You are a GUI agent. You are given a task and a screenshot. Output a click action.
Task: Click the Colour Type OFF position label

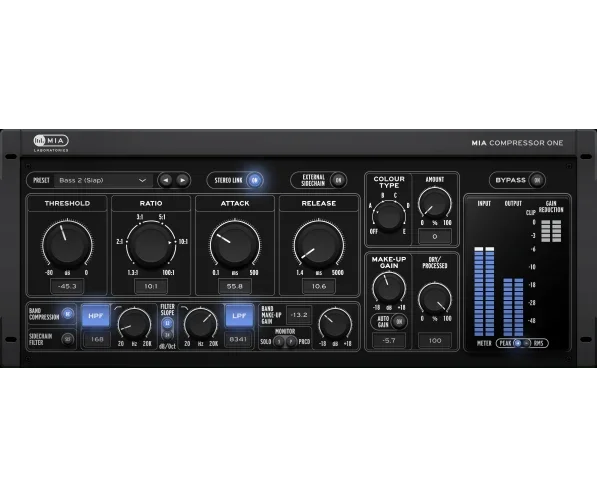click(x=374, y=232)
